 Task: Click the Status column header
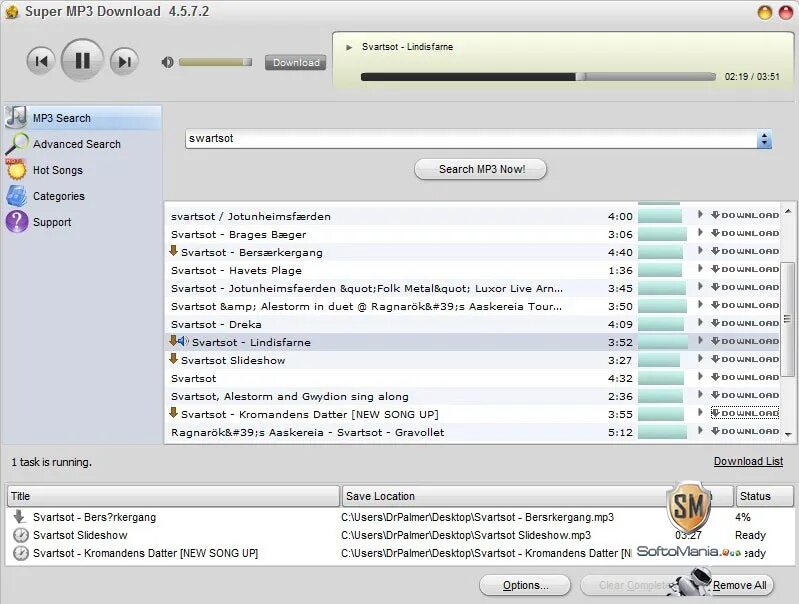pos(764,496)
